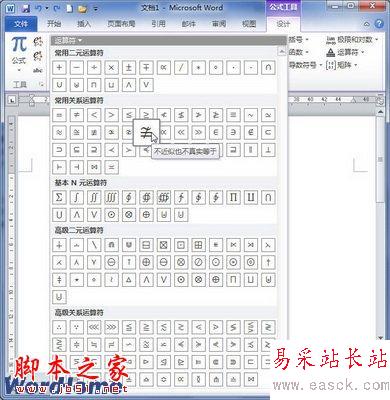Expand the 公式 equation dropdown
The height and width of the screenshot is (400, 390).
(x=19, y=55)
